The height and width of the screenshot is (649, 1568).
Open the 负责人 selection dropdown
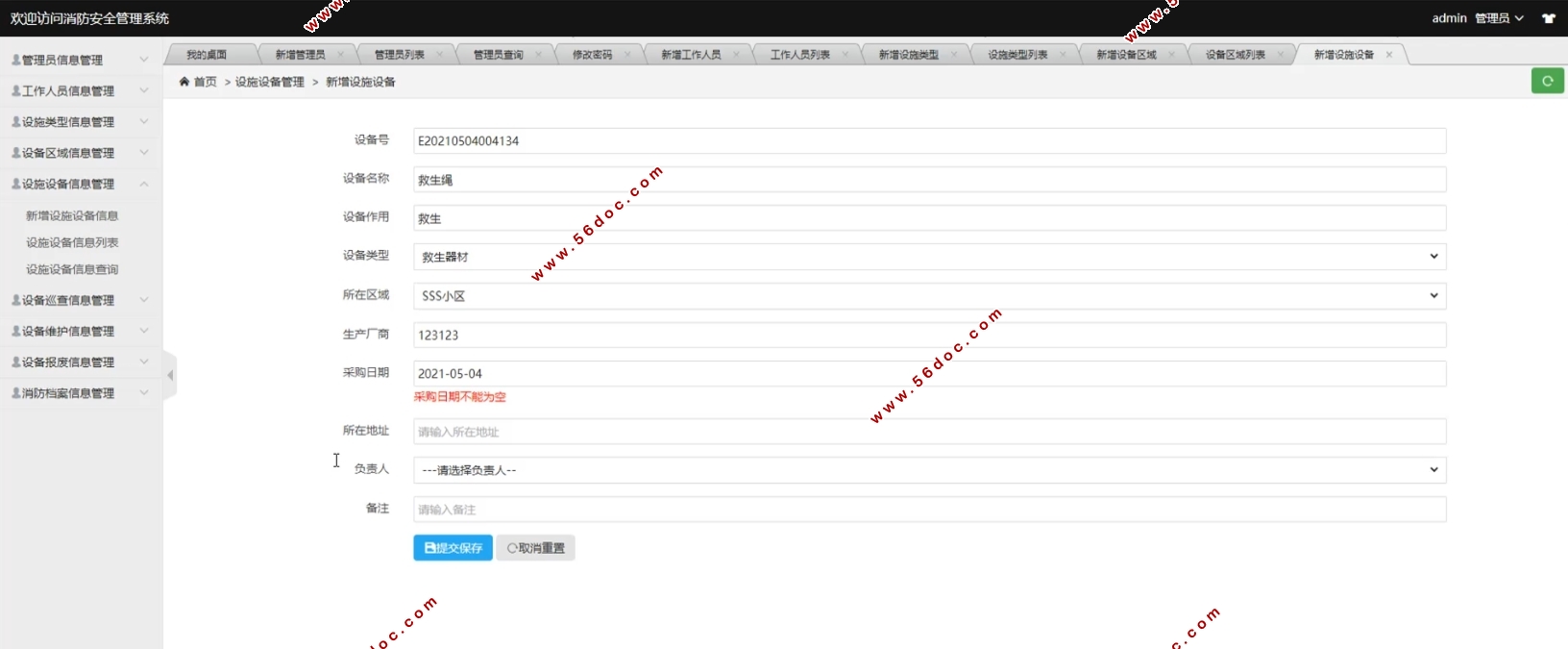pyautogui.click(x=930, y=470)
